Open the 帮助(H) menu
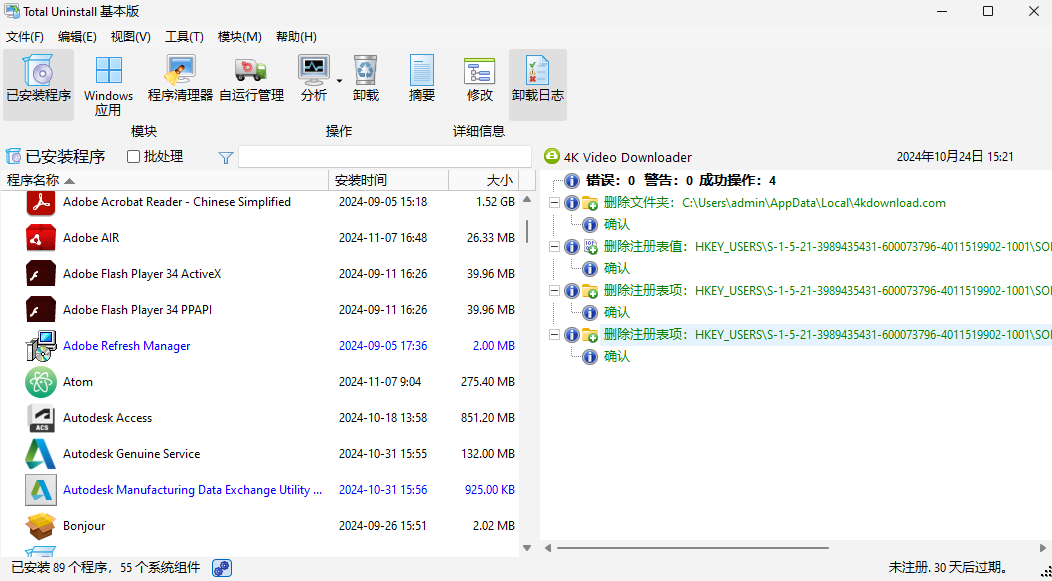The height and width of the screenshot is (581, 1052). (x=296, y=37)
